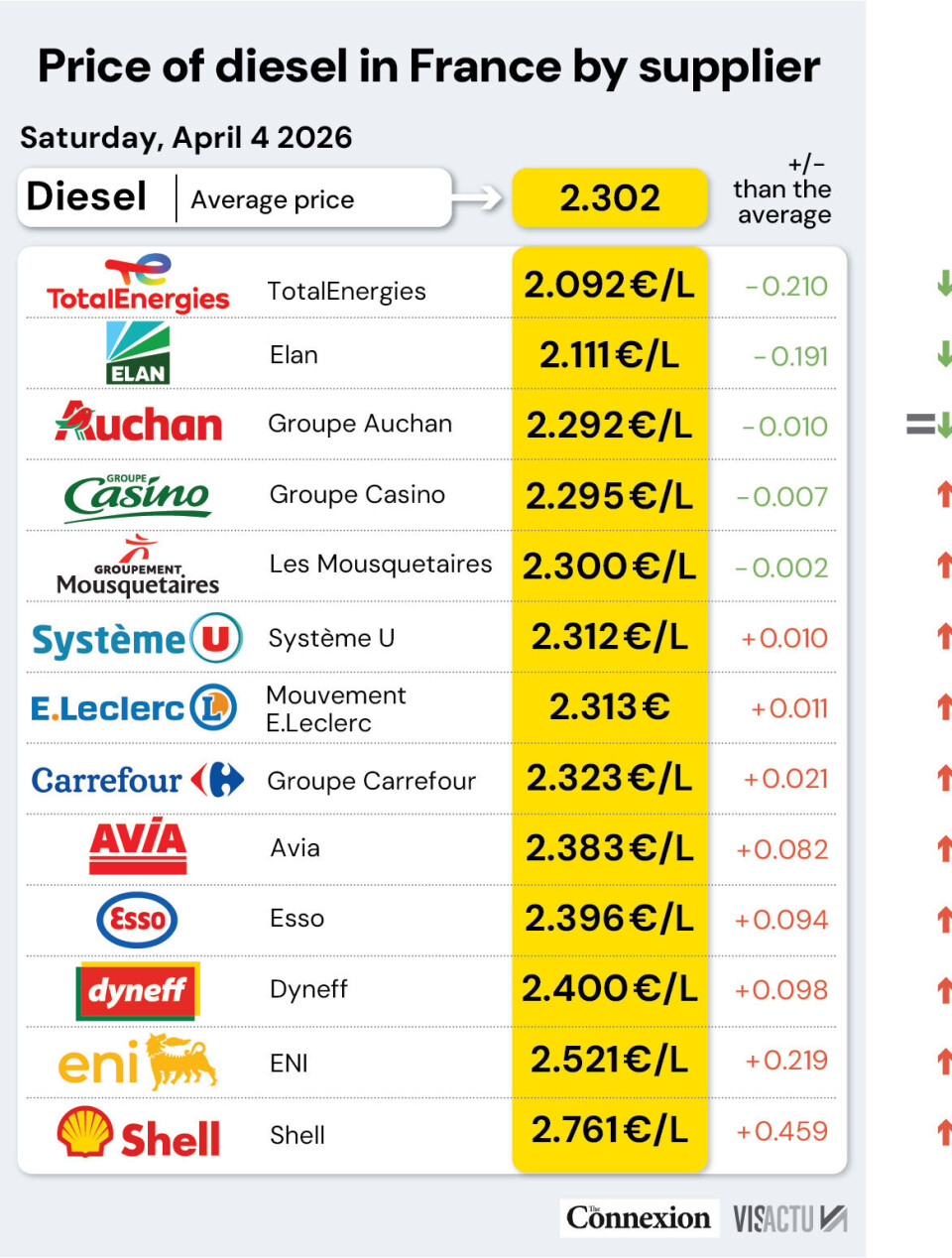This screenshot has width=952, height=1258.
Task: Click the yellow 2.302 average price box
Action: [609, 197]
